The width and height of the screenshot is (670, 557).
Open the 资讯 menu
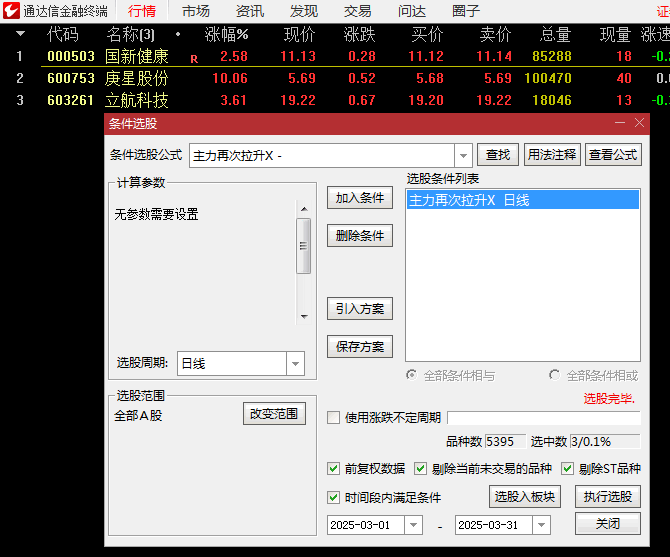[x=250, y=11]
